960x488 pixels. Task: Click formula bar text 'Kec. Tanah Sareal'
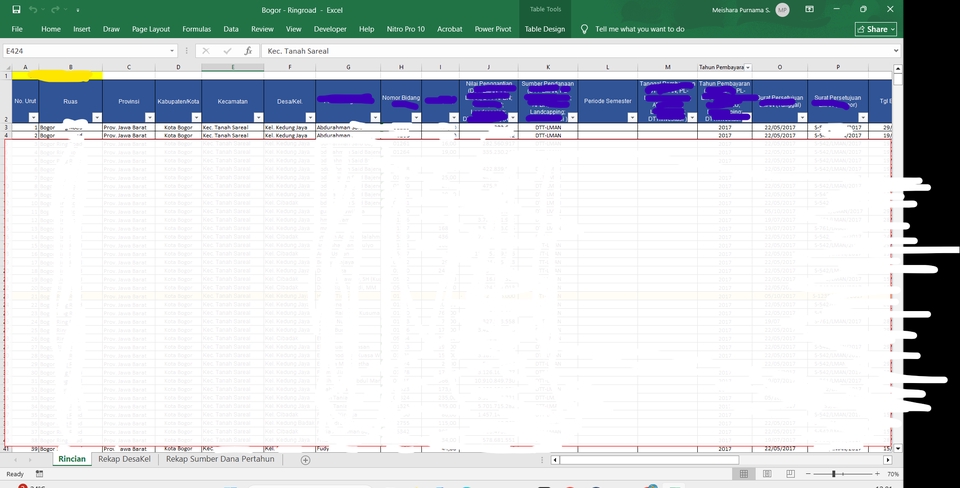pos(298,51)
